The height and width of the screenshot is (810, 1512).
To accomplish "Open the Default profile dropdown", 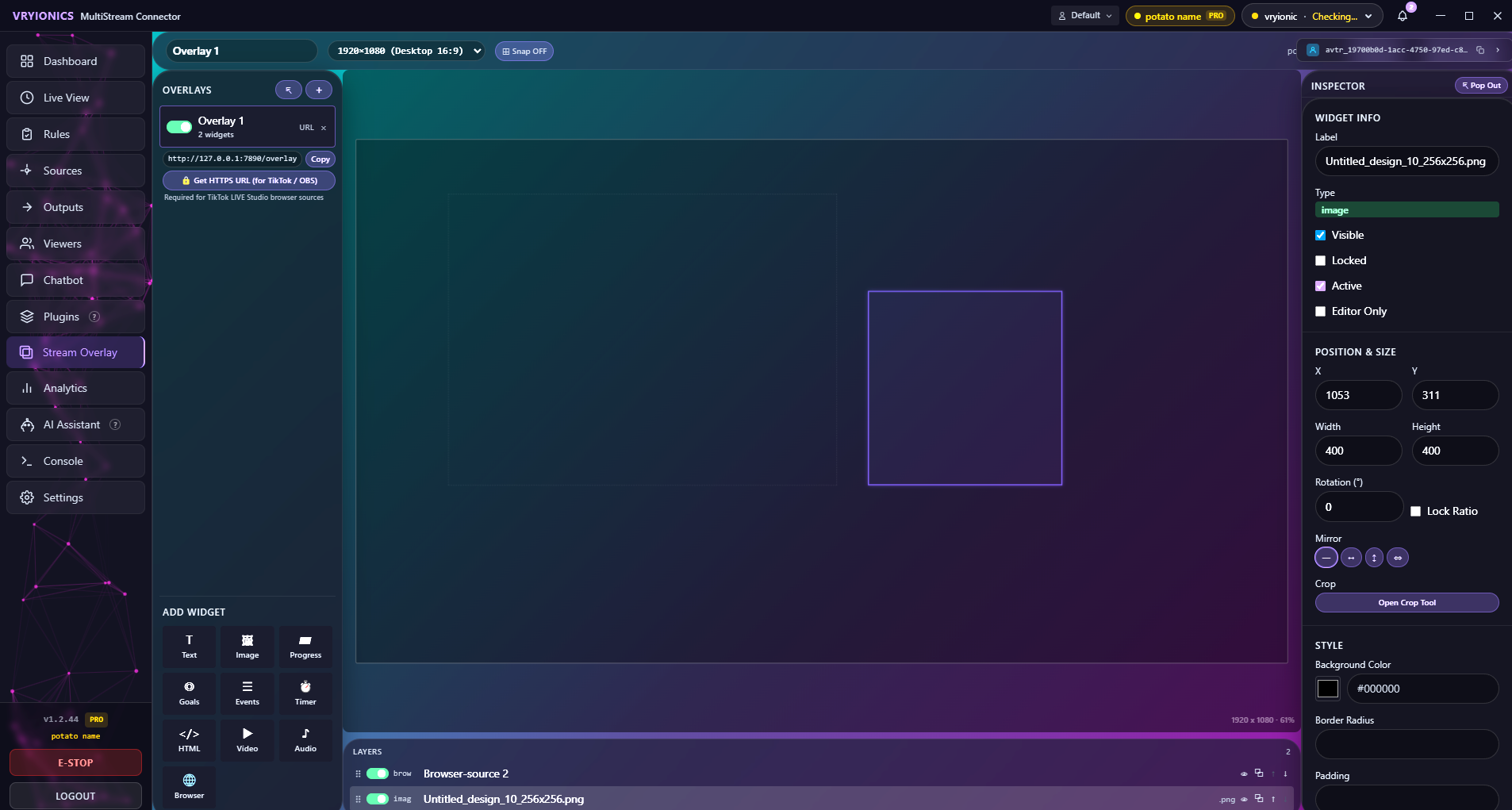I will click(x=1085, y=16).
